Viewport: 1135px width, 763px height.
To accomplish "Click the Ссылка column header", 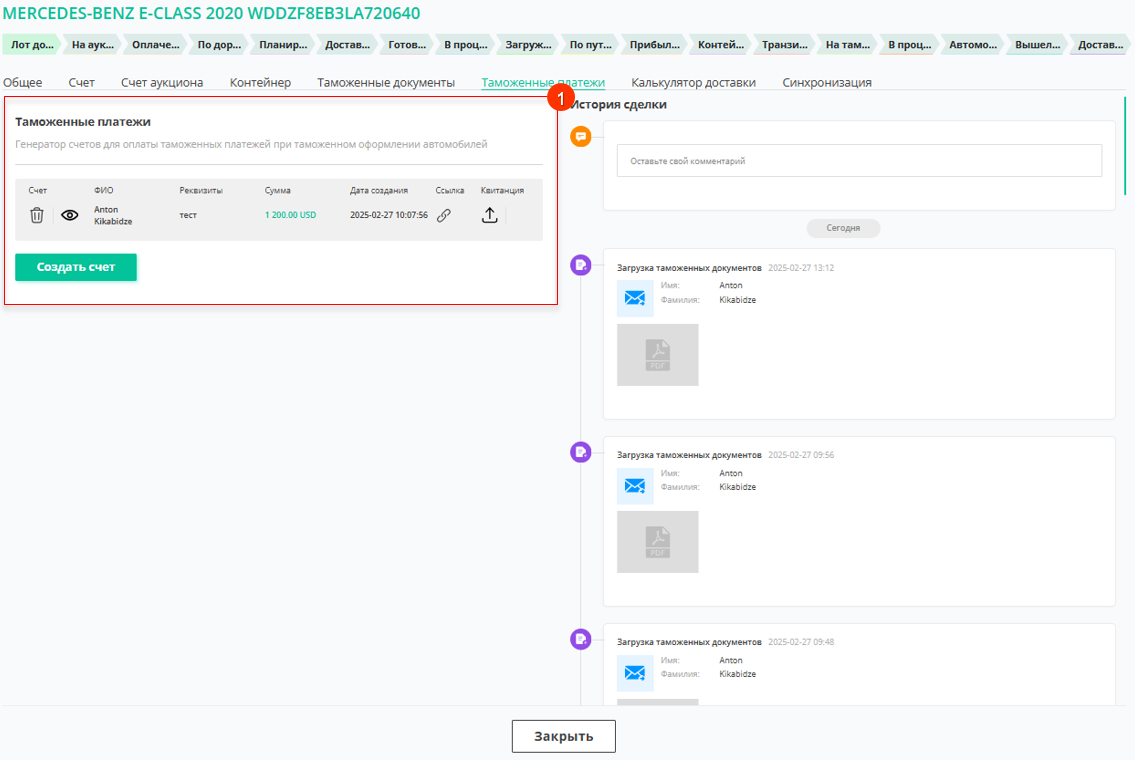I will (450, 190).
